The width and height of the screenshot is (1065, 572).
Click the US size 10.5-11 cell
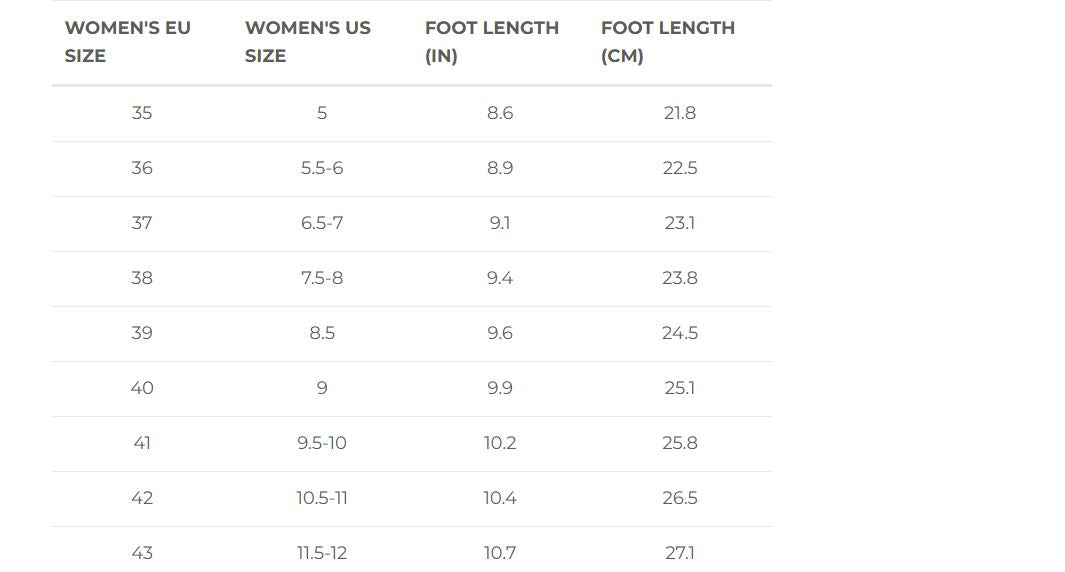click(322, 498)
